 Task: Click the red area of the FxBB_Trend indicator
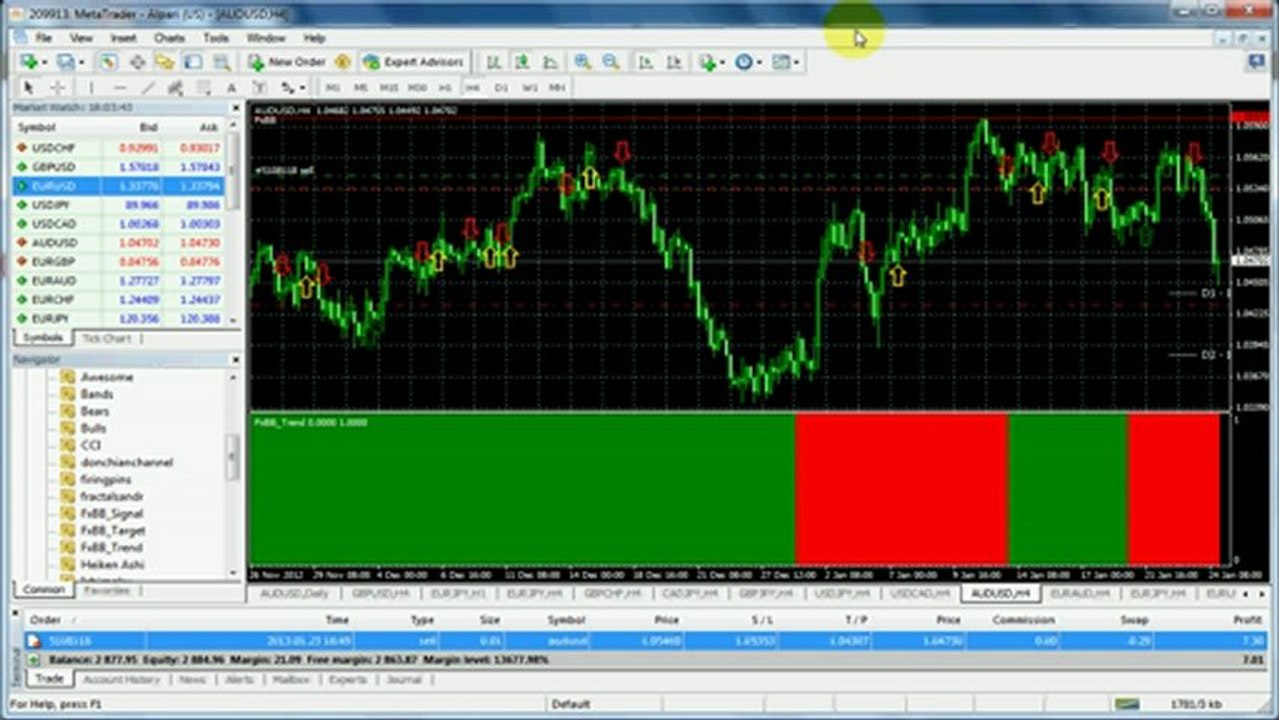tap(900, 490)
